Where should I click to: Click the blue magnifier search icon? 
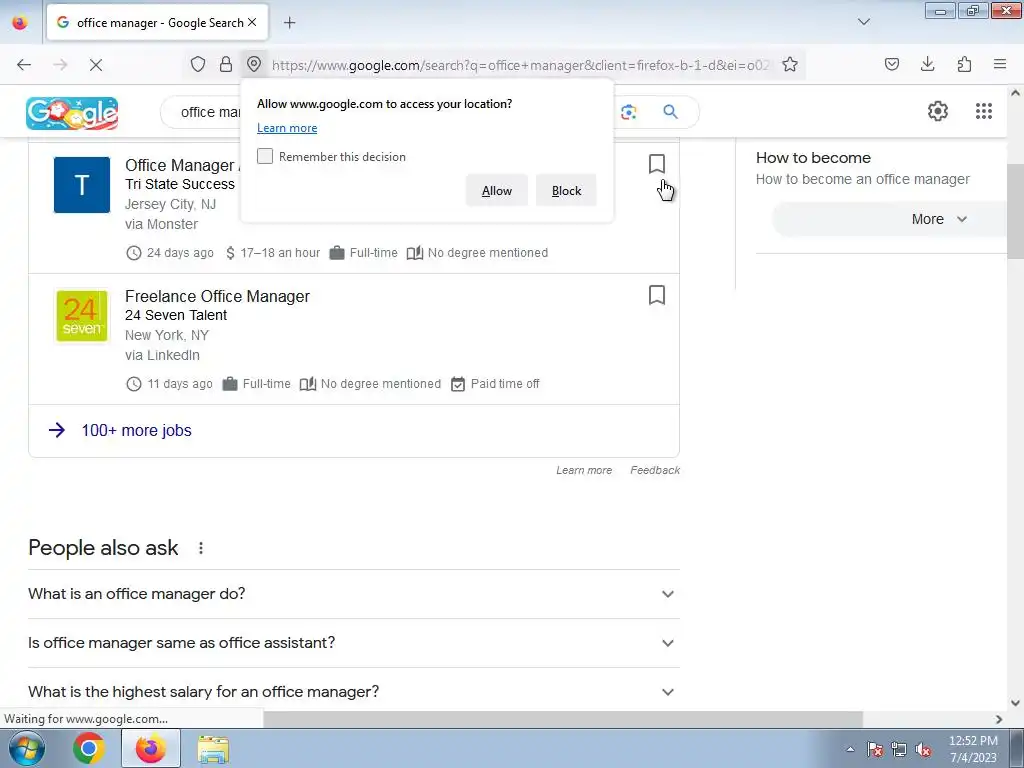point(670,112)
